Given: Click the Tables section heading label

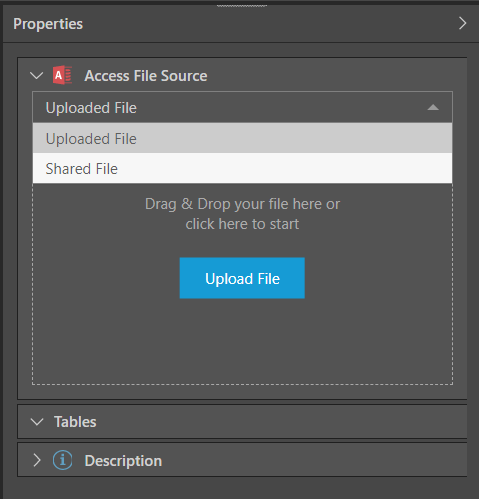Looking at the screenshot, I should click(x=75, y=422).
